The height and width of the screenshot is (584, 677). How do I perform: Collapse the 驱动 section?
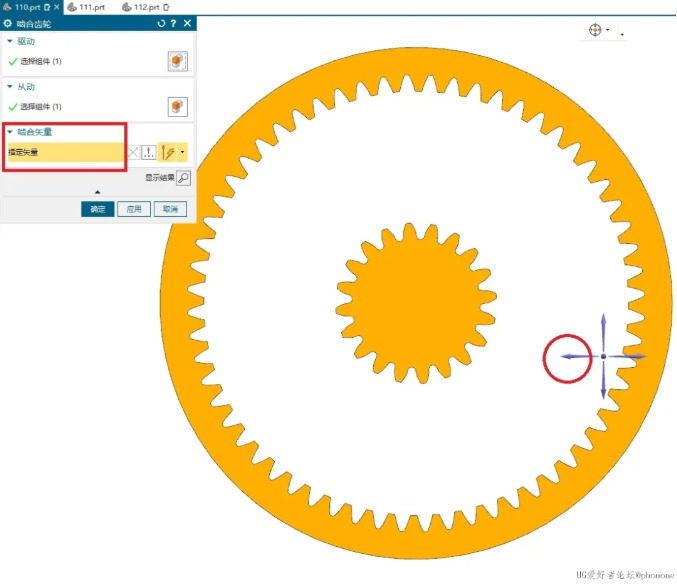click(x=10, y=41)
